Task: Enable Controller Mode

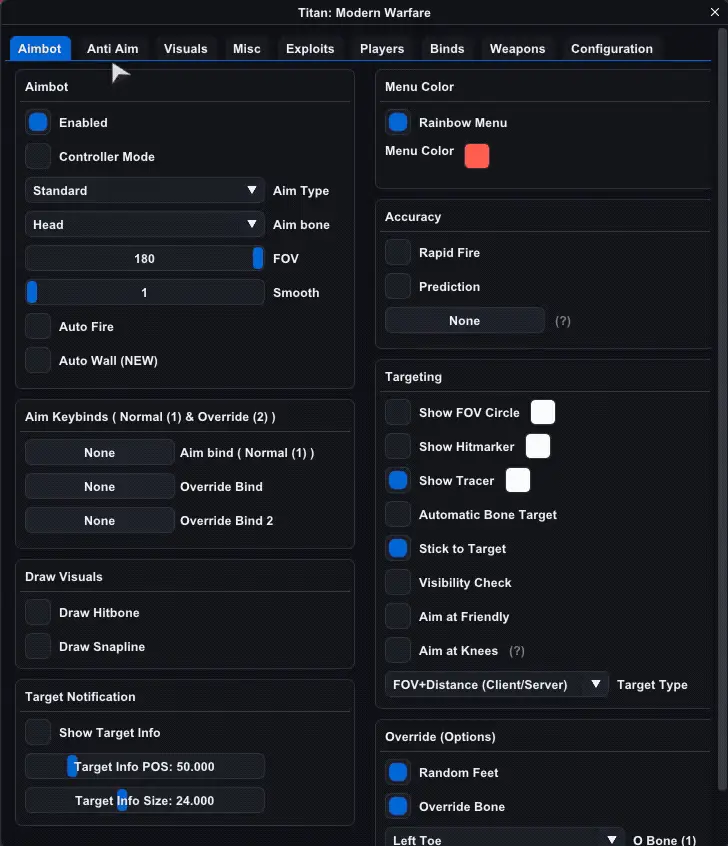Action: click(x=38, y=156)
